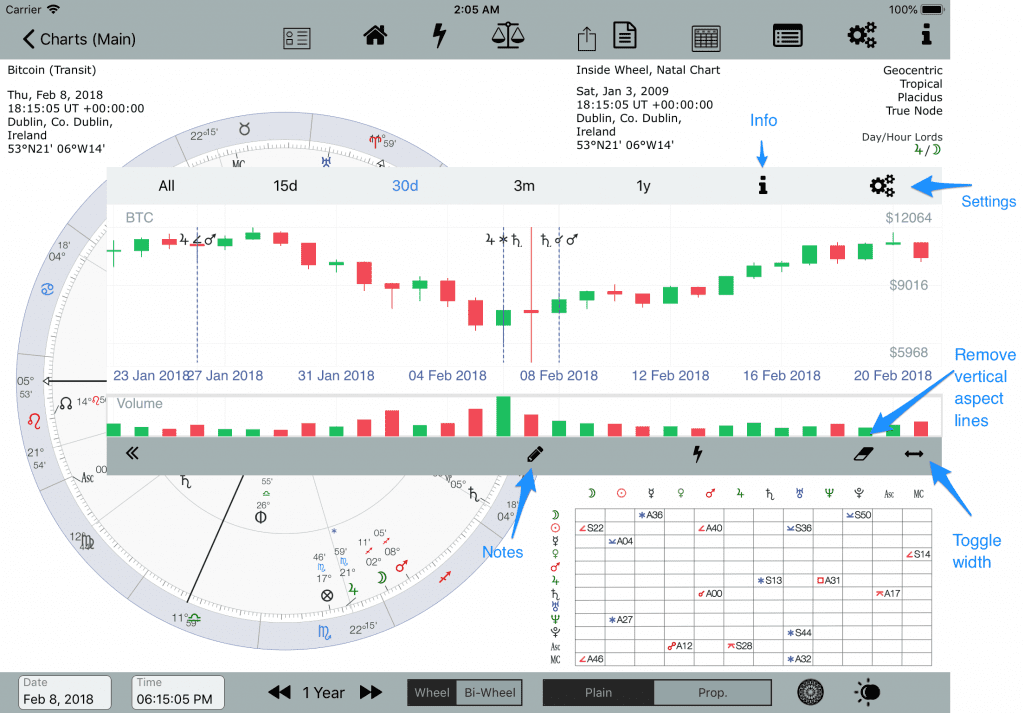Tap the Mars glyph on the wheel

[x=401, y=565]
